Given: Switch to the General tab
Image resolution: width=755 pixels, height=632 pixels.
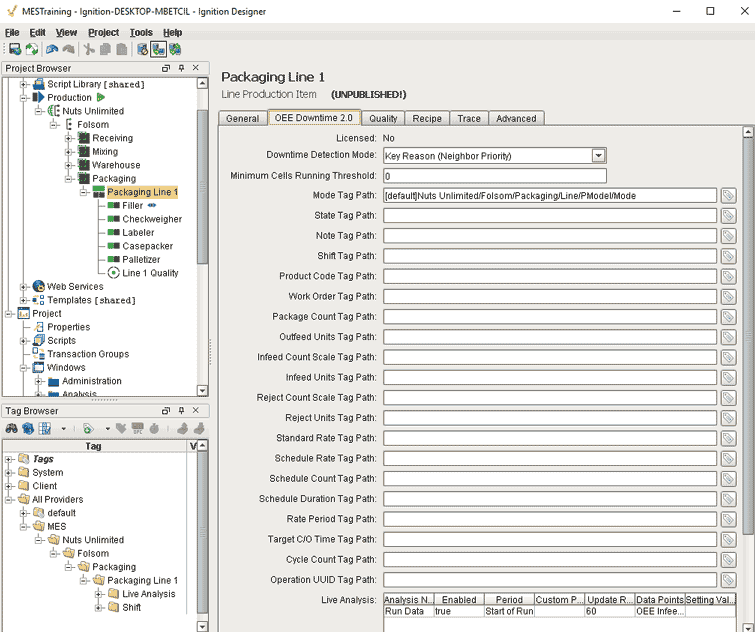Looking at the screenshot, I should 243,118.
